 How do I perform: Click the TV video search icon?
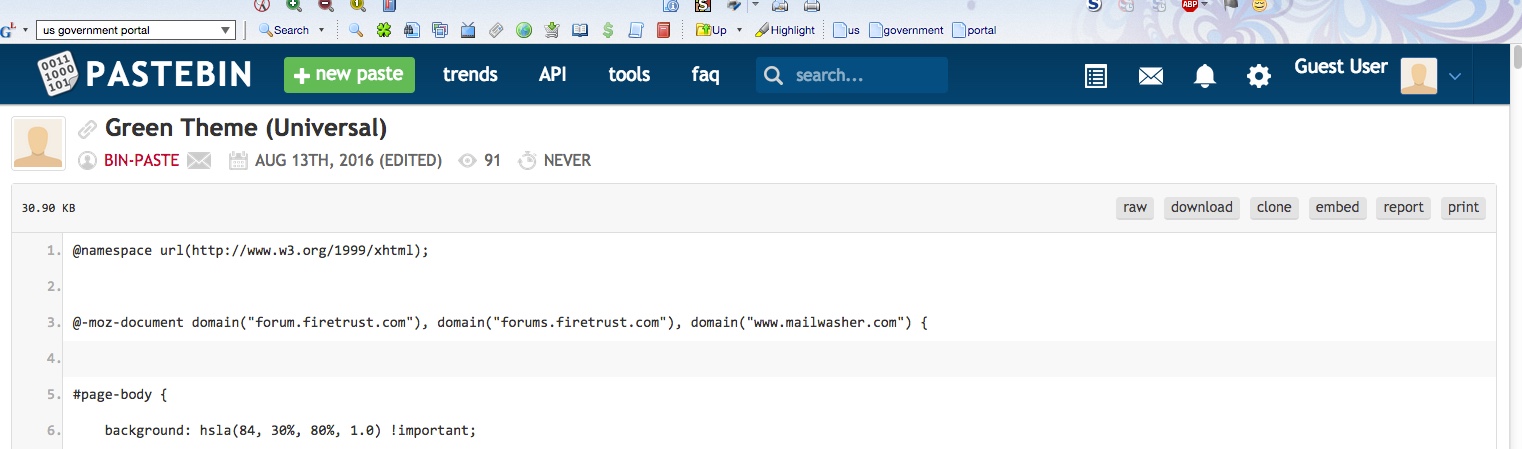click(x=468, y=30)
